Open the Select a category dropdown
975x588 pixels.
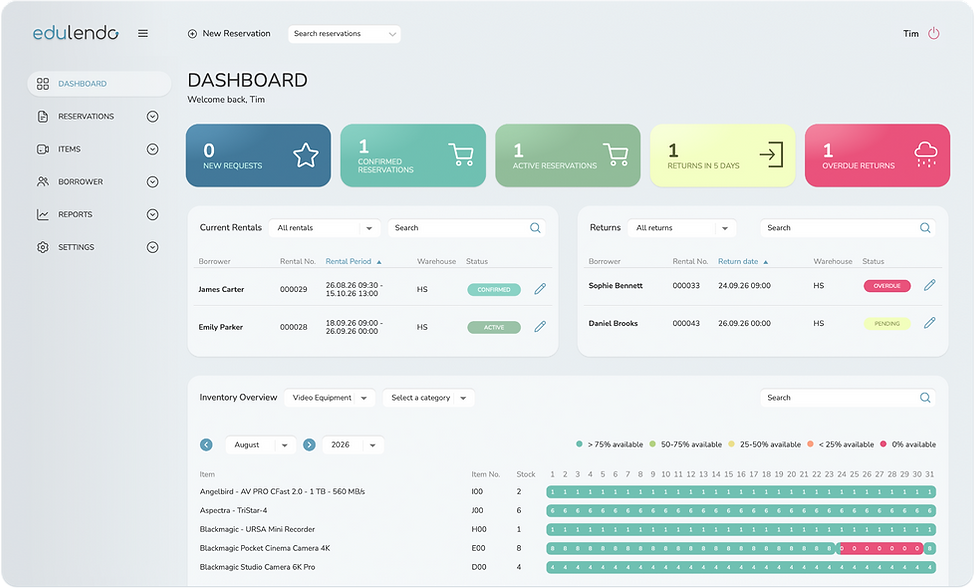pyautogui.click(x=428, y=398)
